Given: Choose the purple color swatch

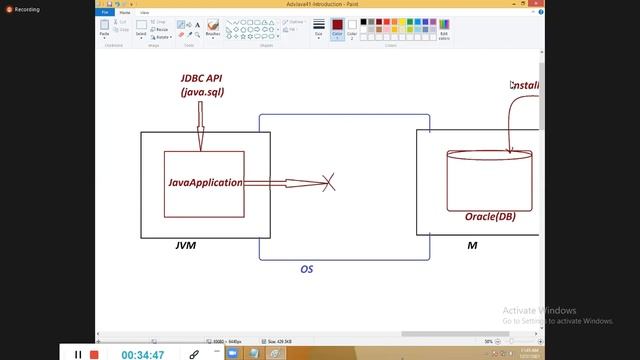Looking at the screenshot, I should tap(433, 22).
